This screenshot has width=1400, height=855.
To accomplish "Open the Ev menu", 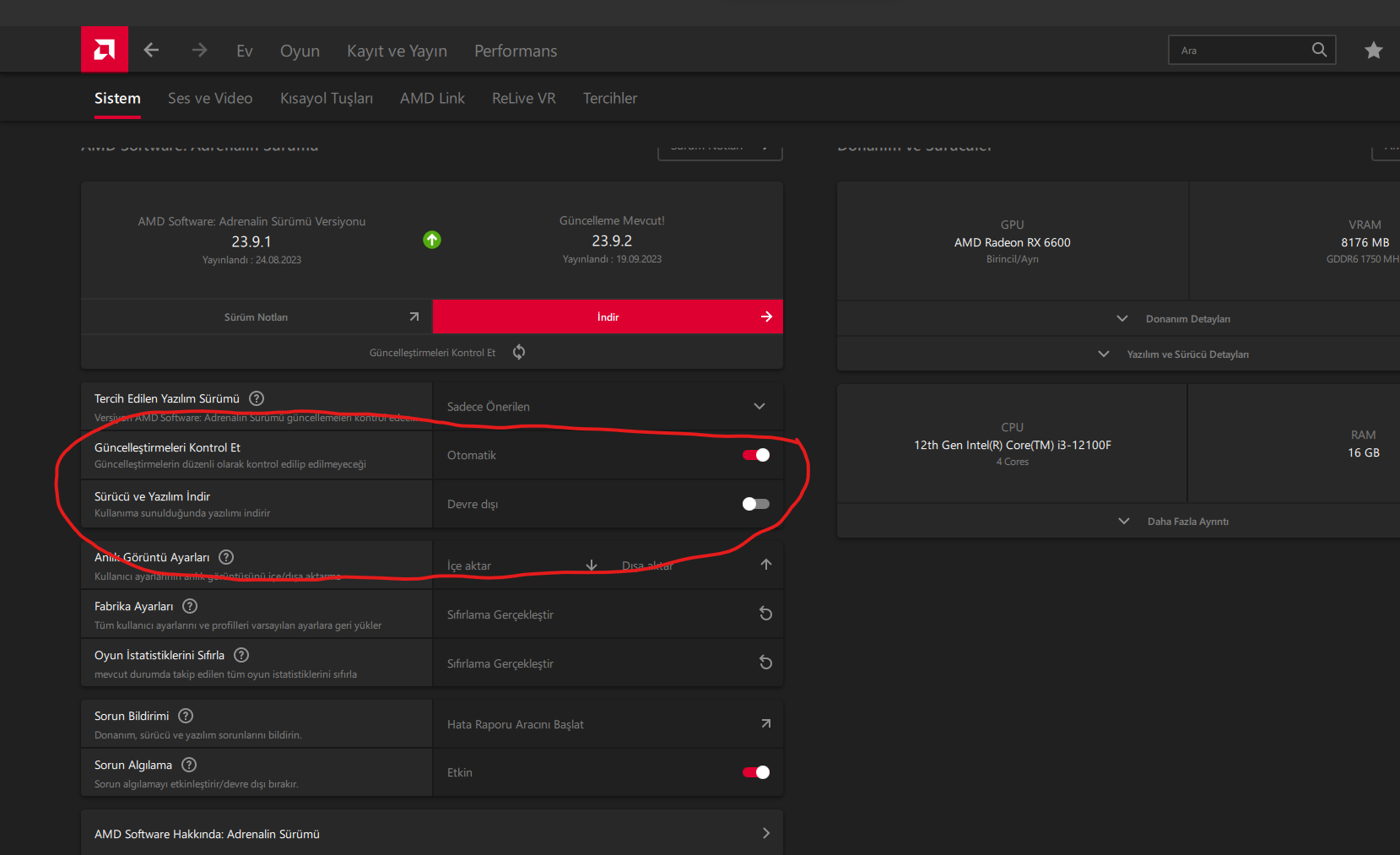I will [245, 51].
